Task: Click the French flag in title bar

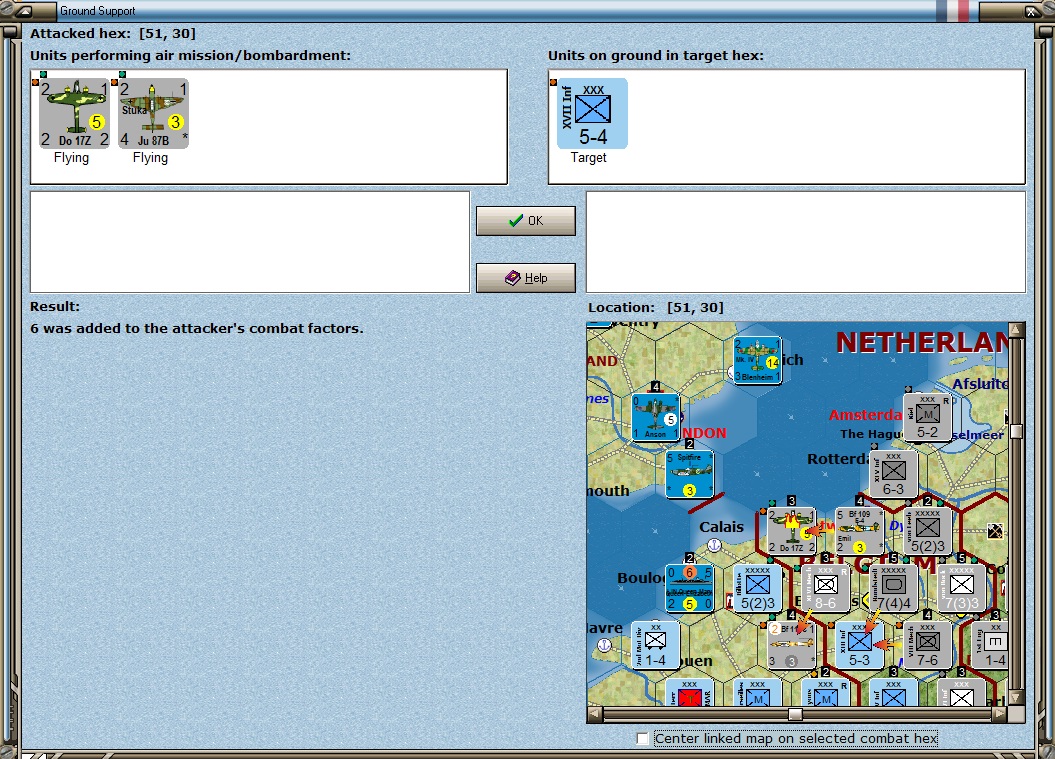Action: (x=952, y=11)
